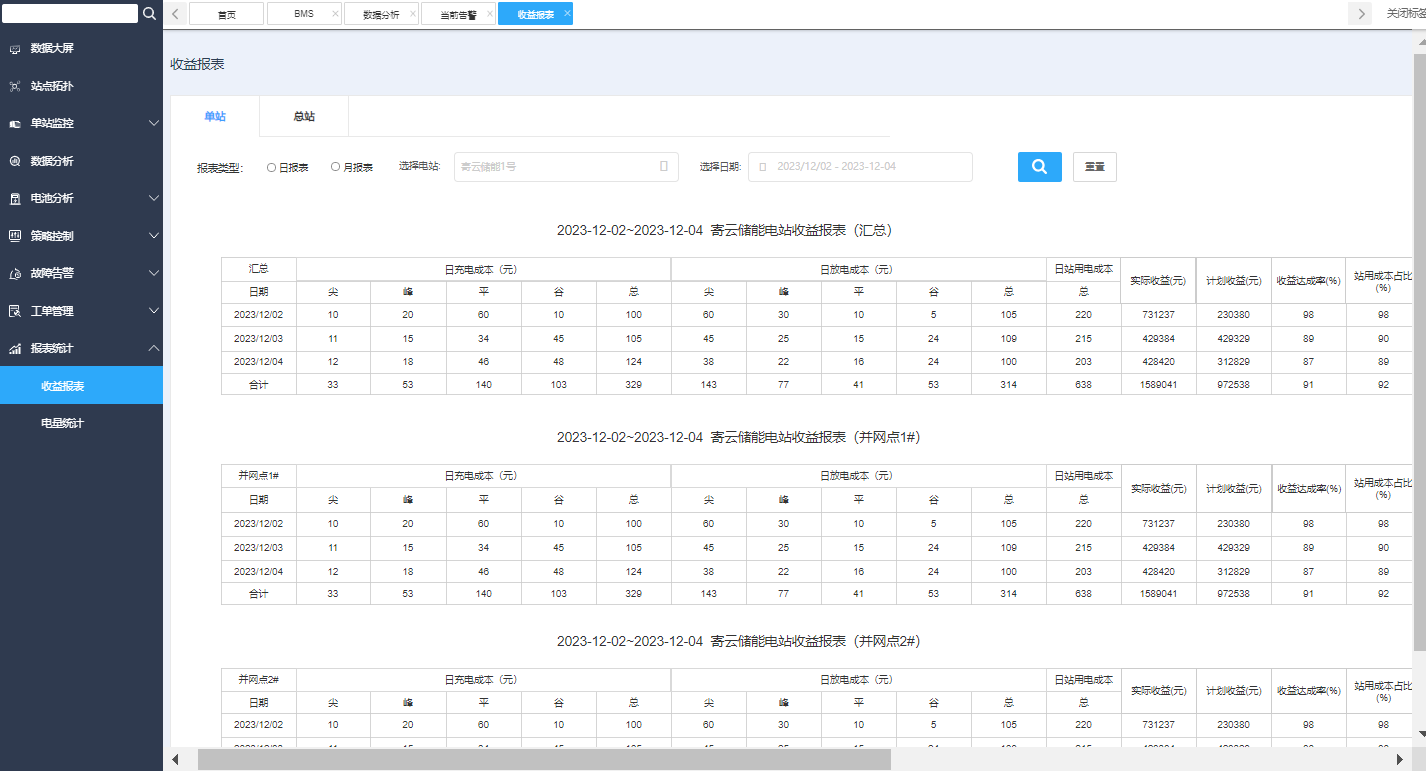Click the 收益报表 page heading
The width and height of the screenshot is (1426, 772).
click(x=197, y=64)
